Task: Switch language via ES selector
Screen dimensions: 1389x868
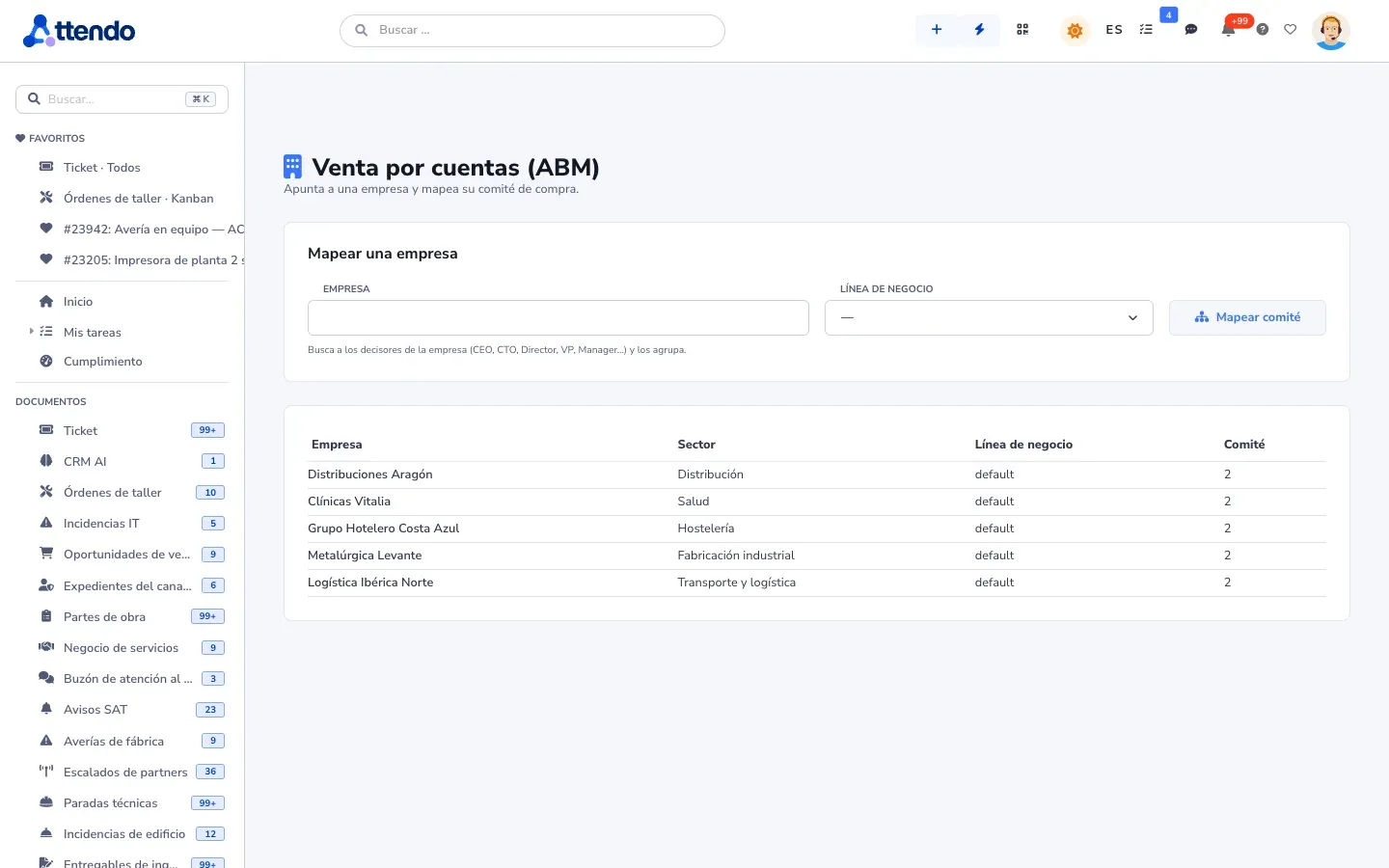Action: click(x=1114, y=30)
